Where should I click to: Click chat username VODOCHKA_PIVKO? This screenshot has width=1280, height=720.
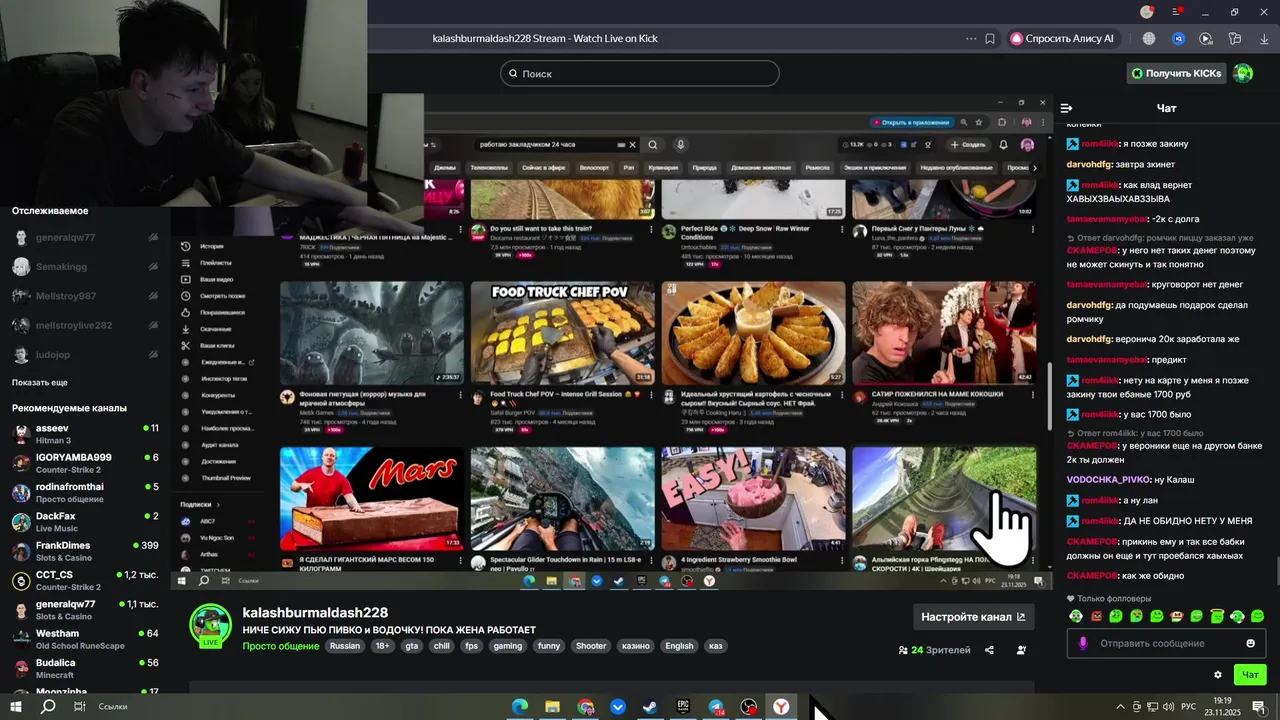click(x=1108, y=480)
